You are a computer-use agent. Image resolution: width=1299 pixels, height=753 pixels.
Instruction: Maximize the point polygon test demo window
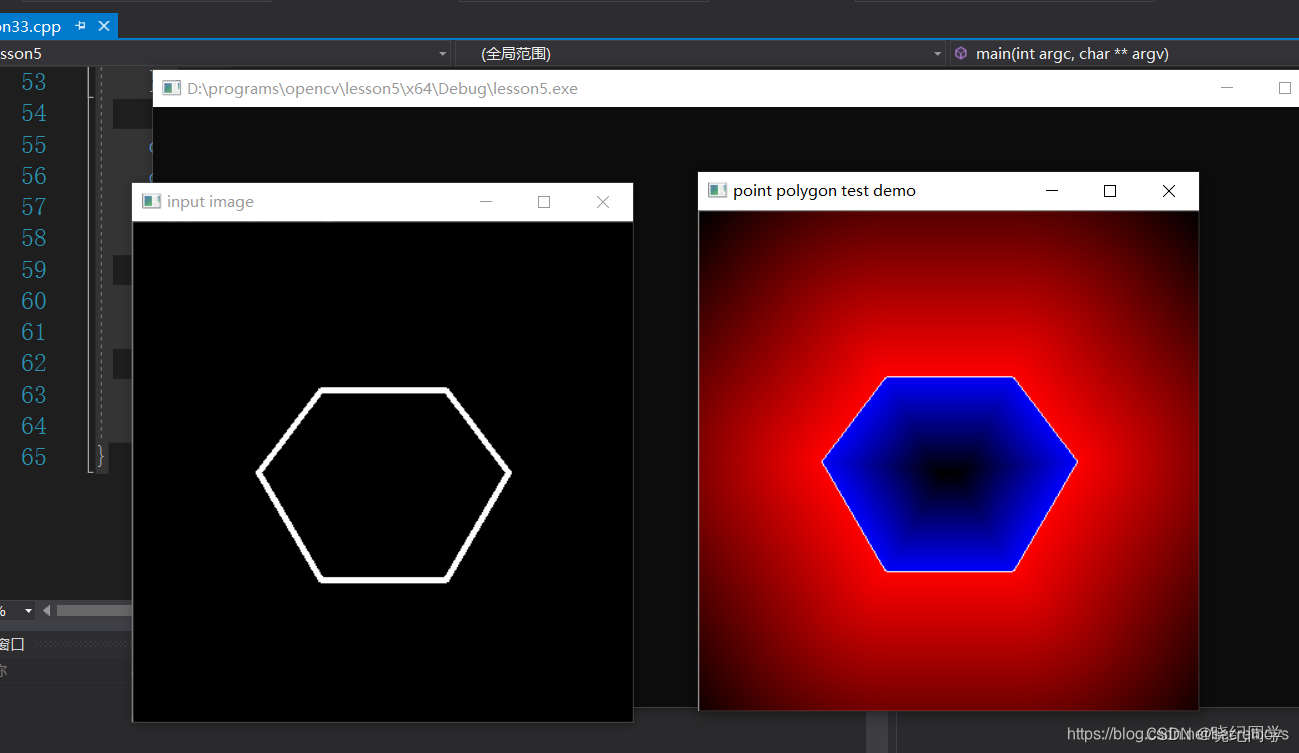tap(1110, 191)
